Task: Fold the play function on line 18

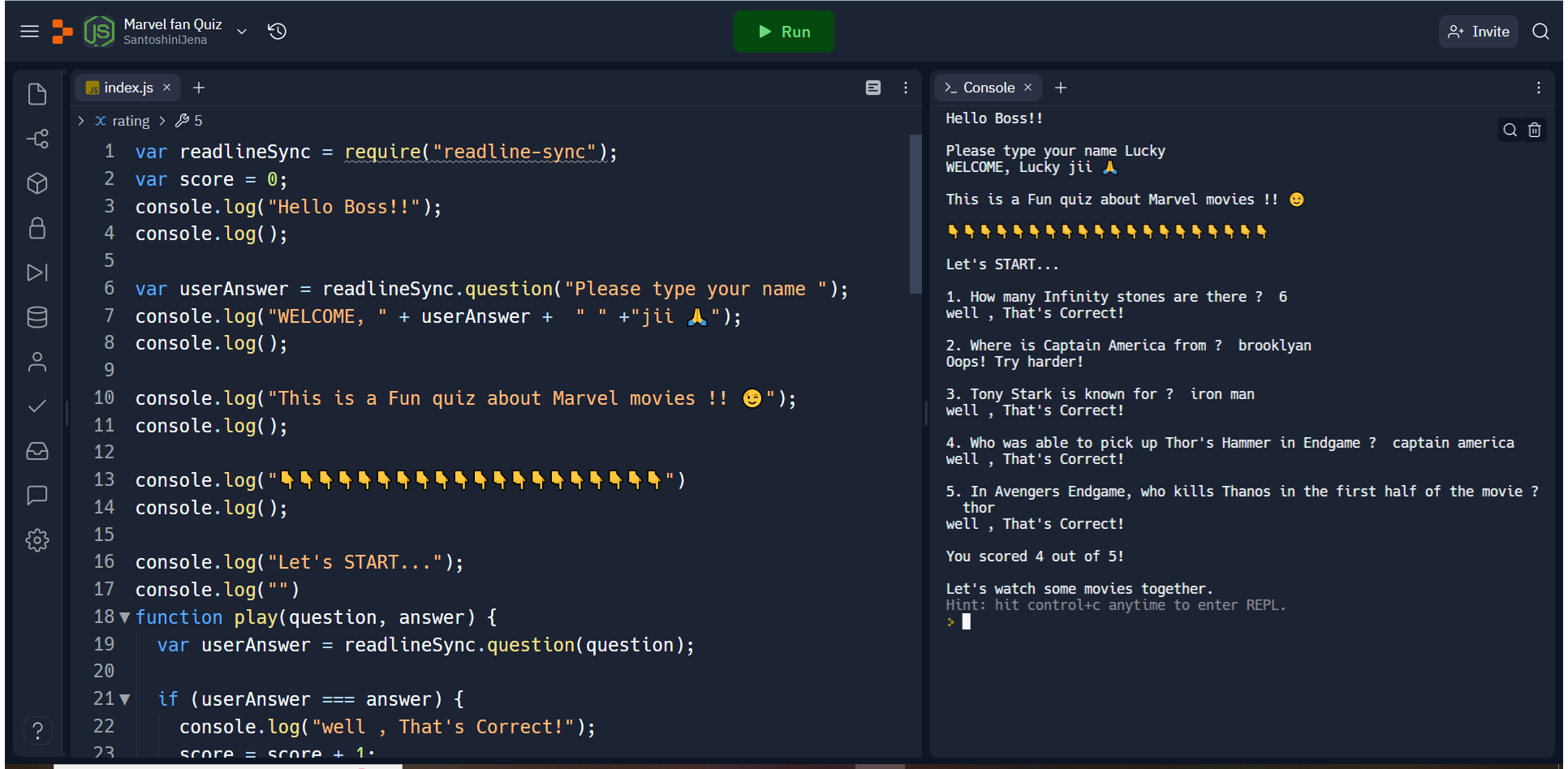Action: pyautogui.click(x=124, y=617)
